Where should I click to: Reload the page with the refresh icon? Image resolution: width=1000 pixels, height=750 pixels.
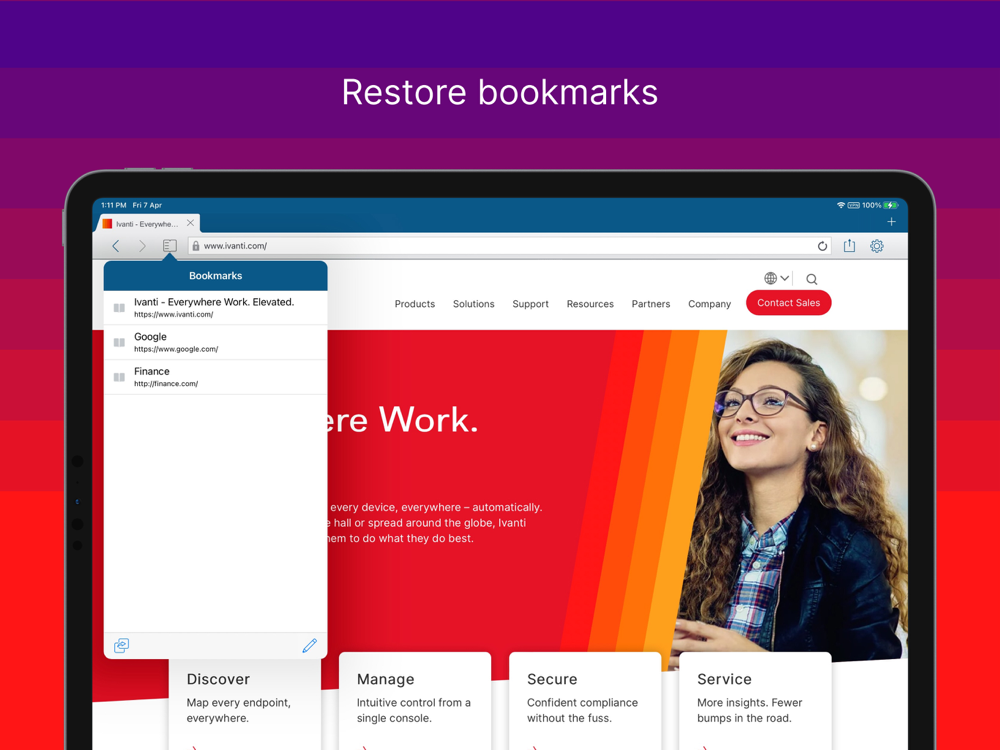point(822,246)
